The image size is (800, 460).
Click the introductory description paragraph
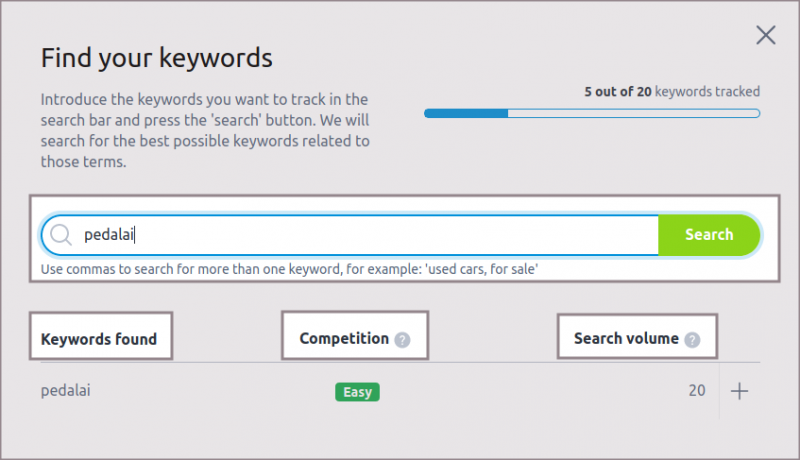[205, 130]
